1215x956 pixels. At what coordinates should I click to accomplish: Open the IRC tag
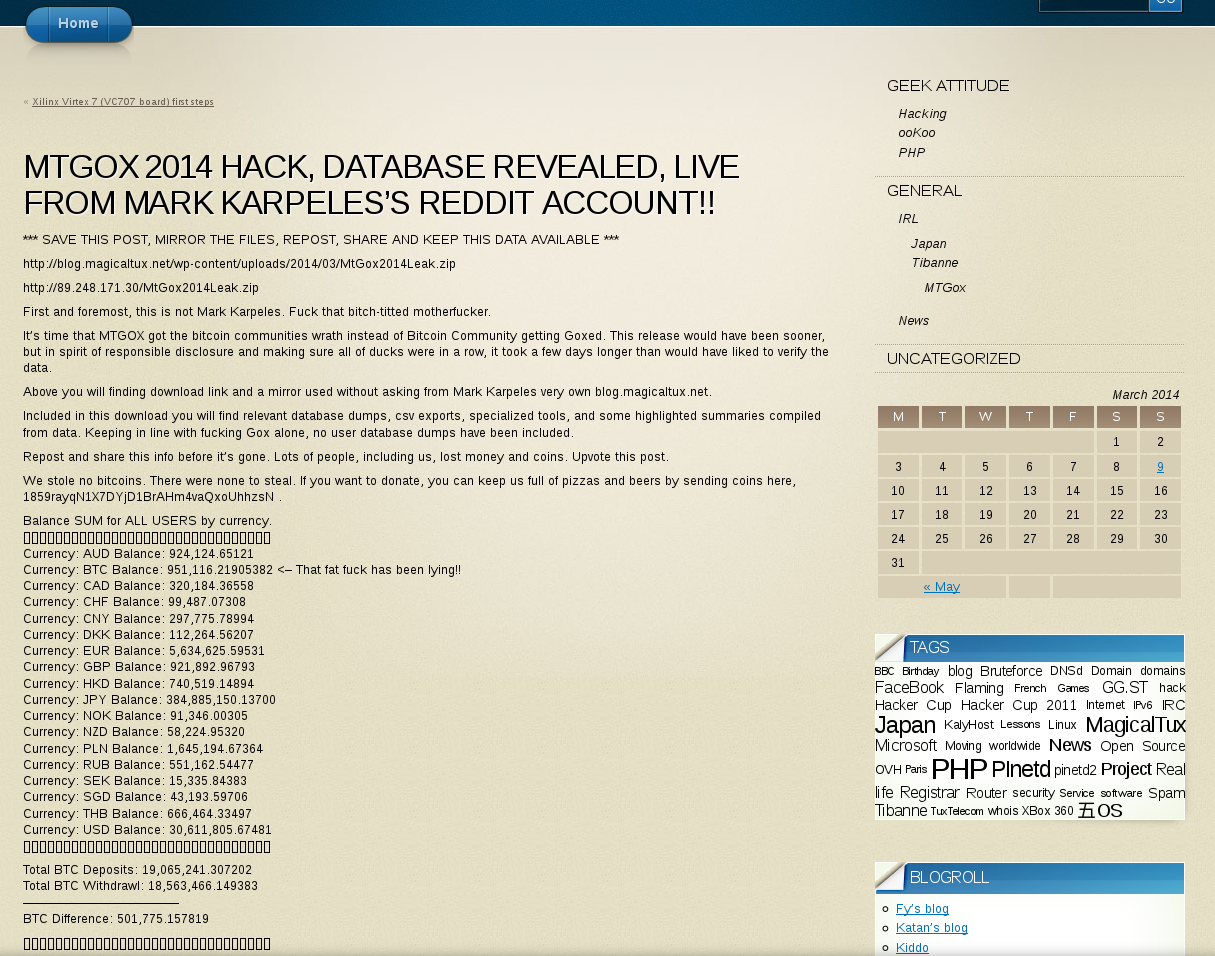(x=1173, y=705)
